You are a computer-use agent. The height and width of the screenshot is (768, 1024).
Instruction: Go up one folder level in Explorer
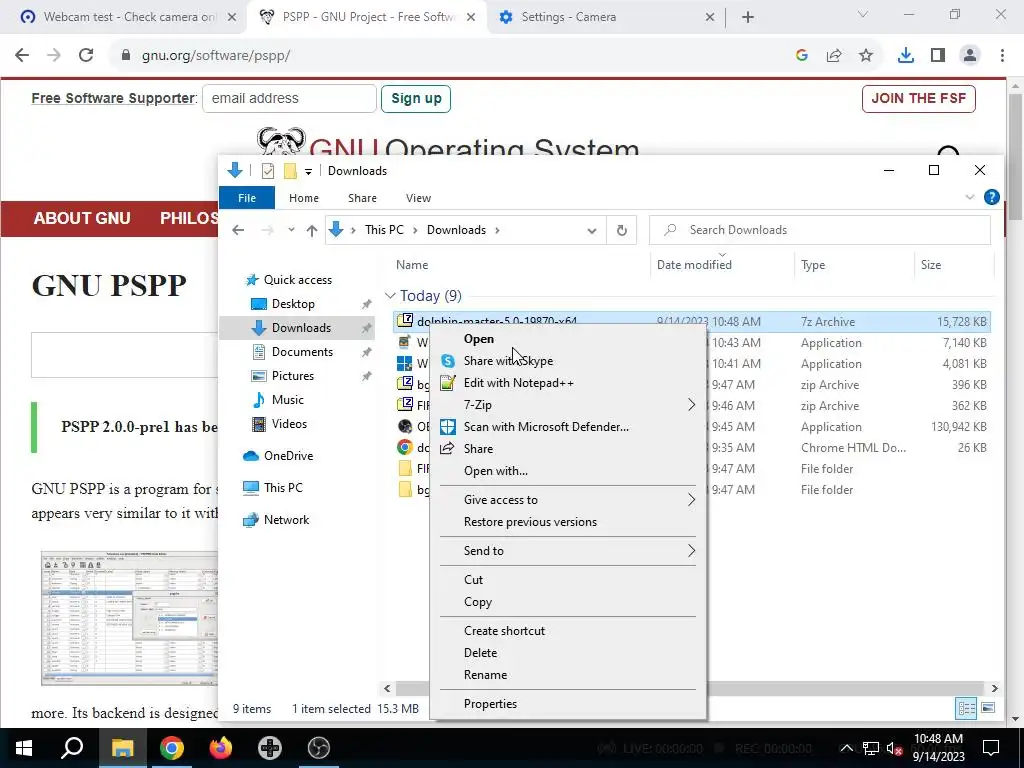pyautogui.click(x=312, y=230)
